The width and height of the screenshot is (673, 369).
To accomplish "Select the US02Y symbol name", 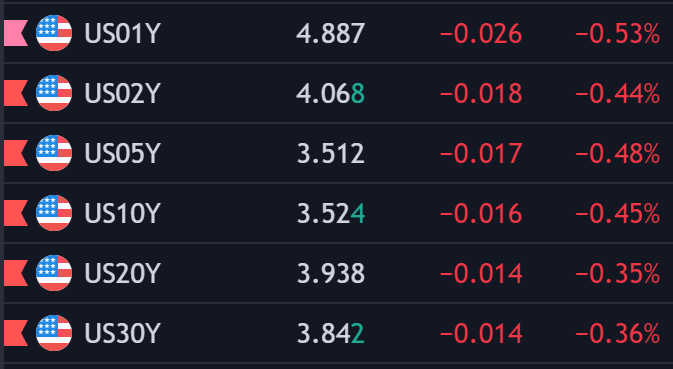I will (x=122, y=93).
